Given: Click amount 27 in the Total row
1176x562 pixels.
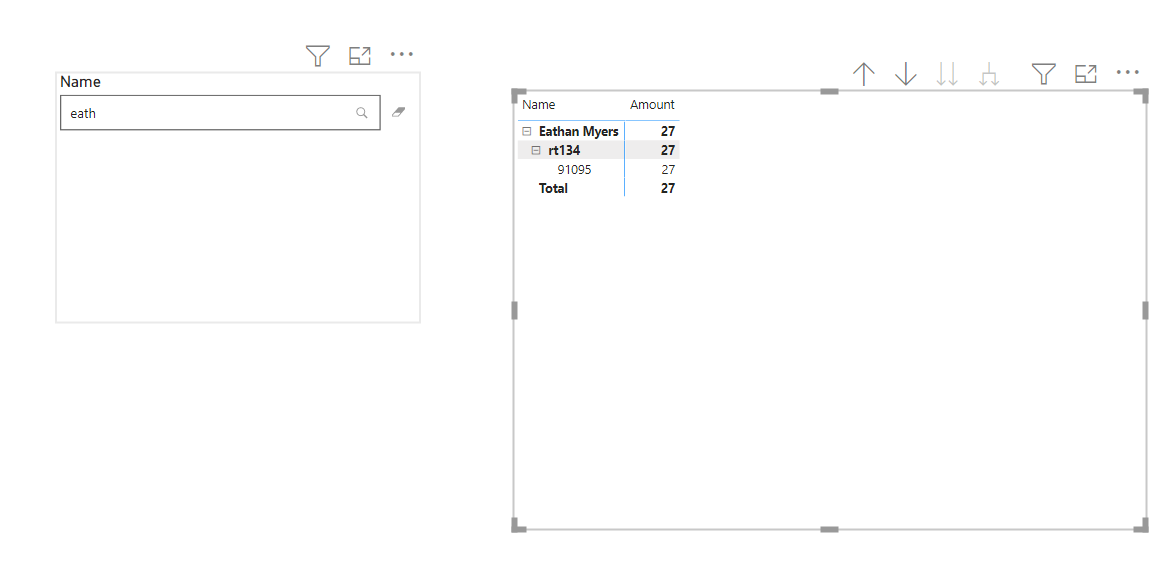Looking at the screenshot, I should 668,188.
